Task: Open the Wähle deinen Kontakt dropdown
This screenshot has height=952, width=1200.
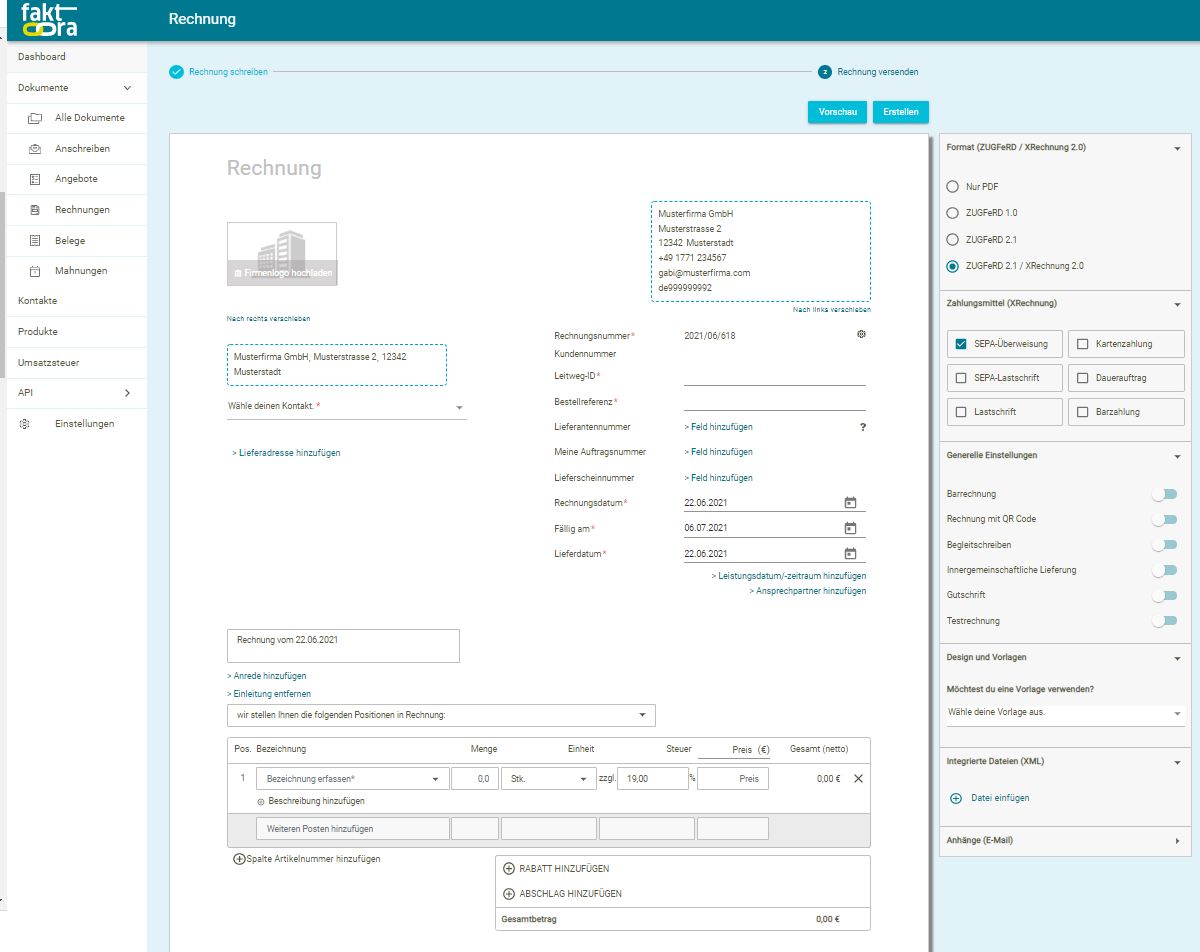Action: (459, 407)
